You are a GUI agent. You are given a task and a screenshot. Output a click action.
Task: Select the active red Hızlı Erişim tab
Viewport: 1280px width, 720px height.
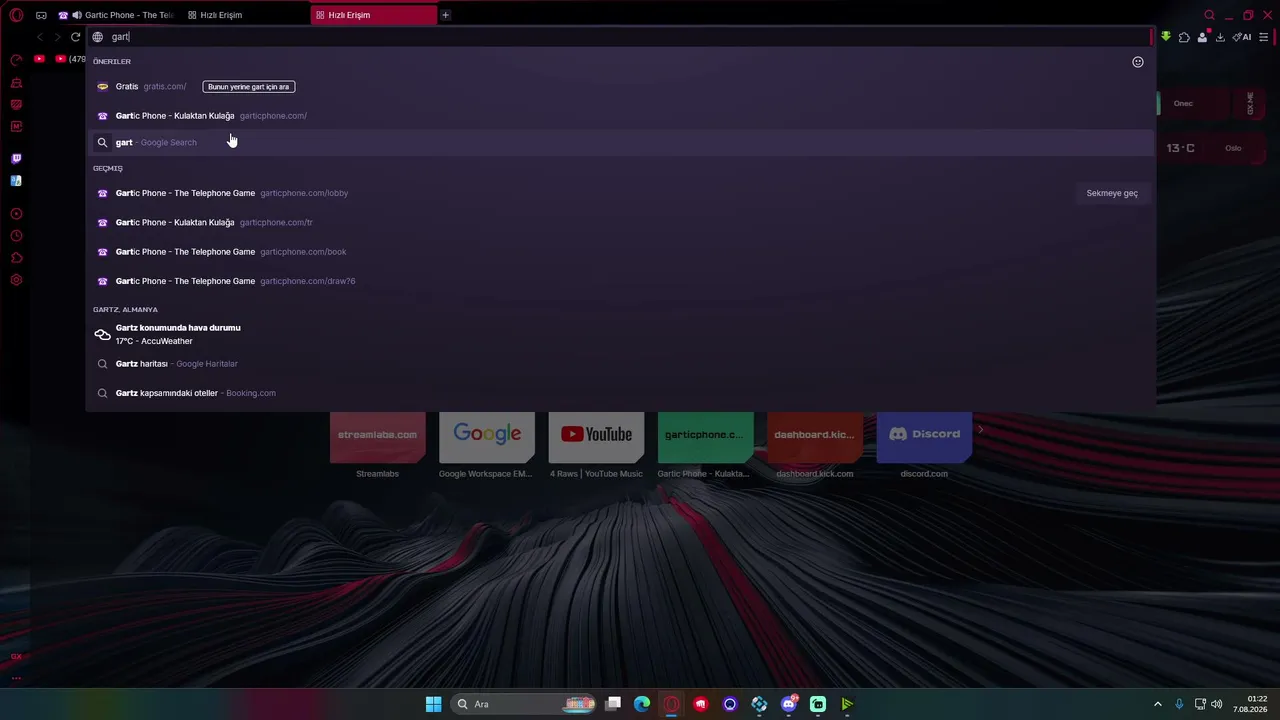374,15
